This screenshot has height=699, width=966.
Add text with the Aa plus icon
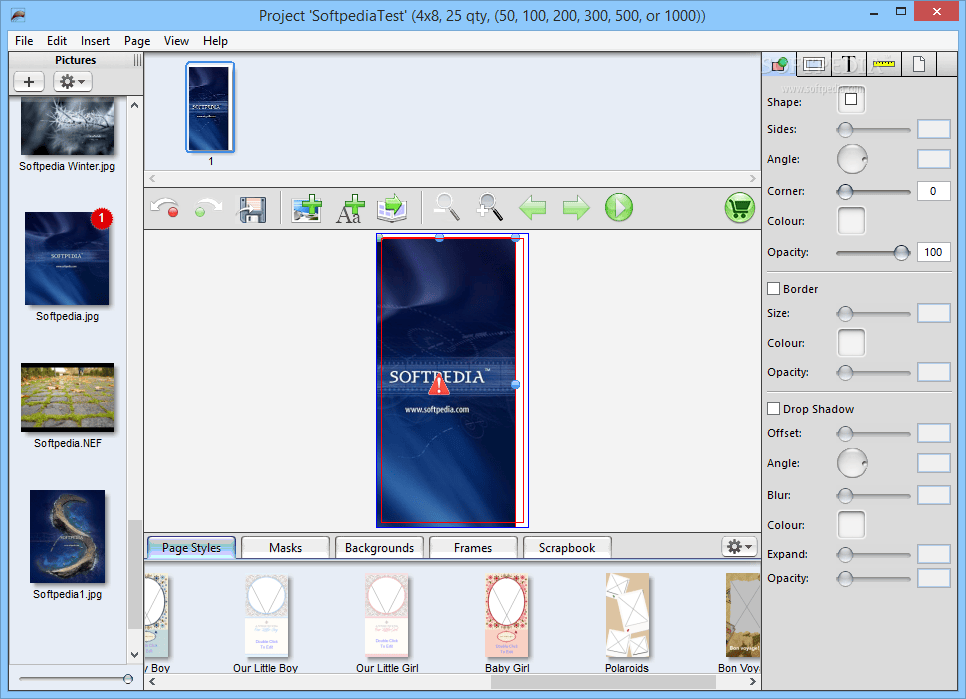coord(350,208)
